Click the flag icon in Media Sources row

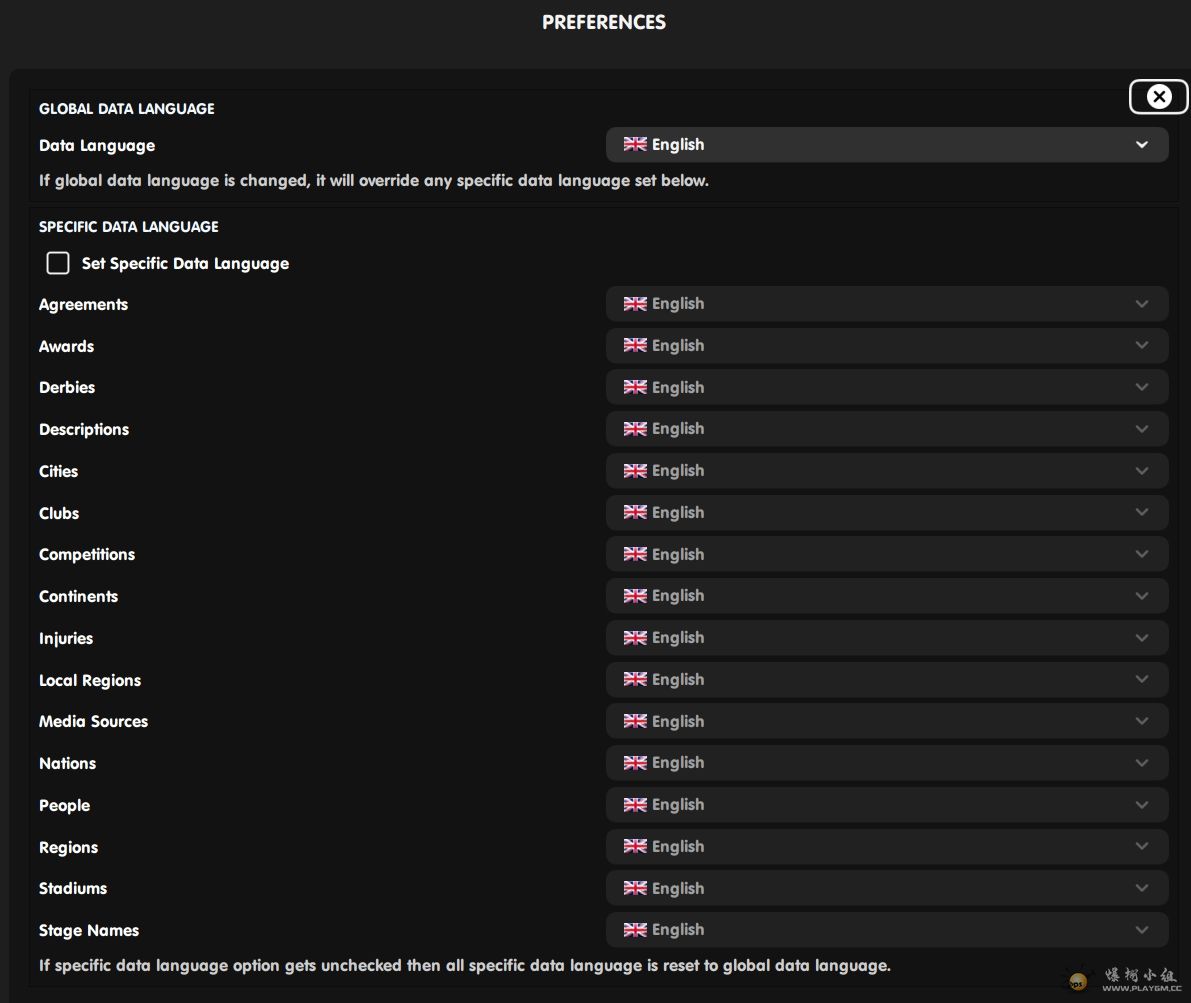coord(635,721)
